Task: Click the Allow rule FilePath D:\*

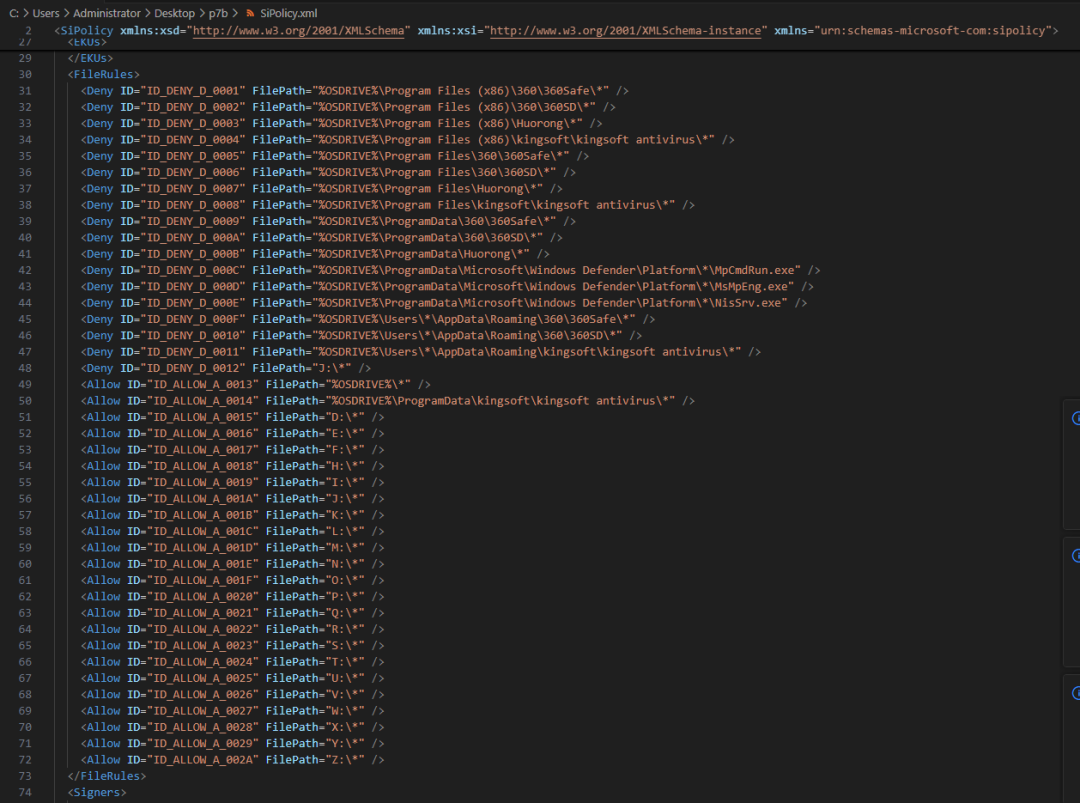Action: (233, 417)
